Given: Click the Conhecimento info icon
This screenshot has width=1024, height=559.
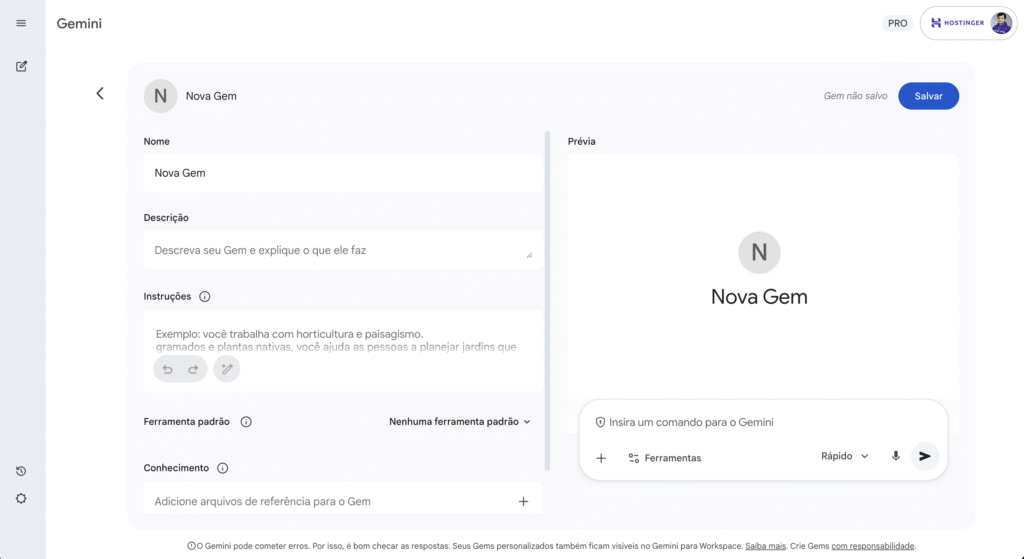Looking at the screenshot, I should click(223, 468).
